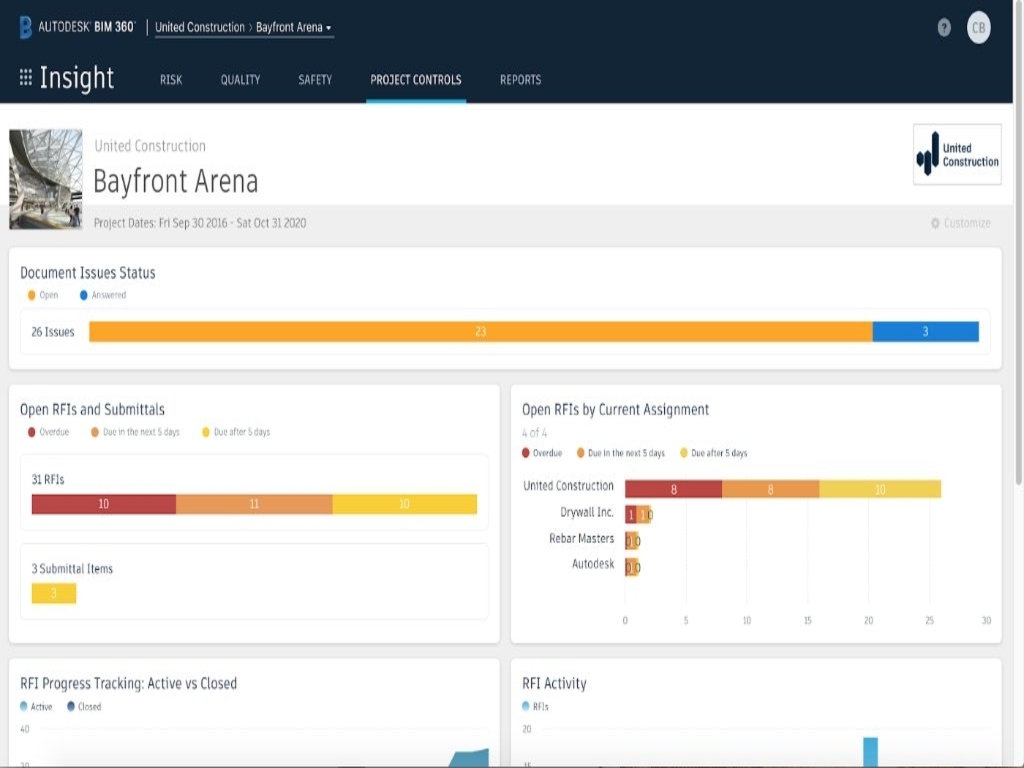Open the Bayfront Arena project dropdown
1024x768 pixels.
(293, 27)
